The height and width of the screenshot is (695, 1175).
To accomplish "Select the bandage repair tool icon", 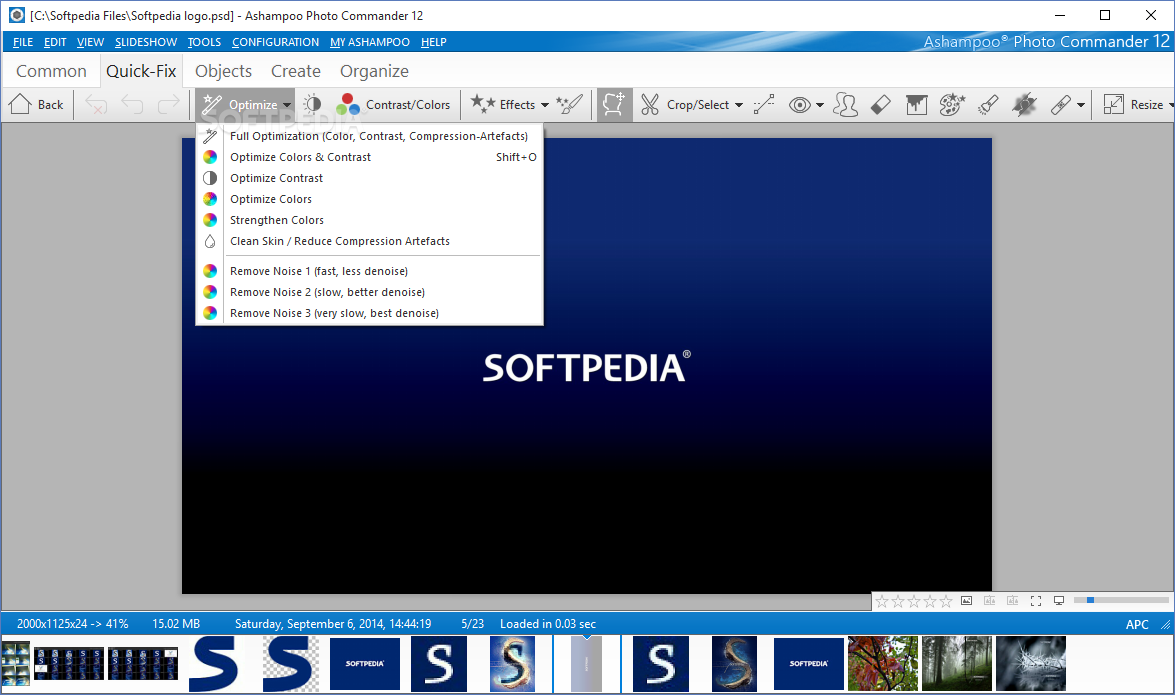I will (x=1061, y=104).
